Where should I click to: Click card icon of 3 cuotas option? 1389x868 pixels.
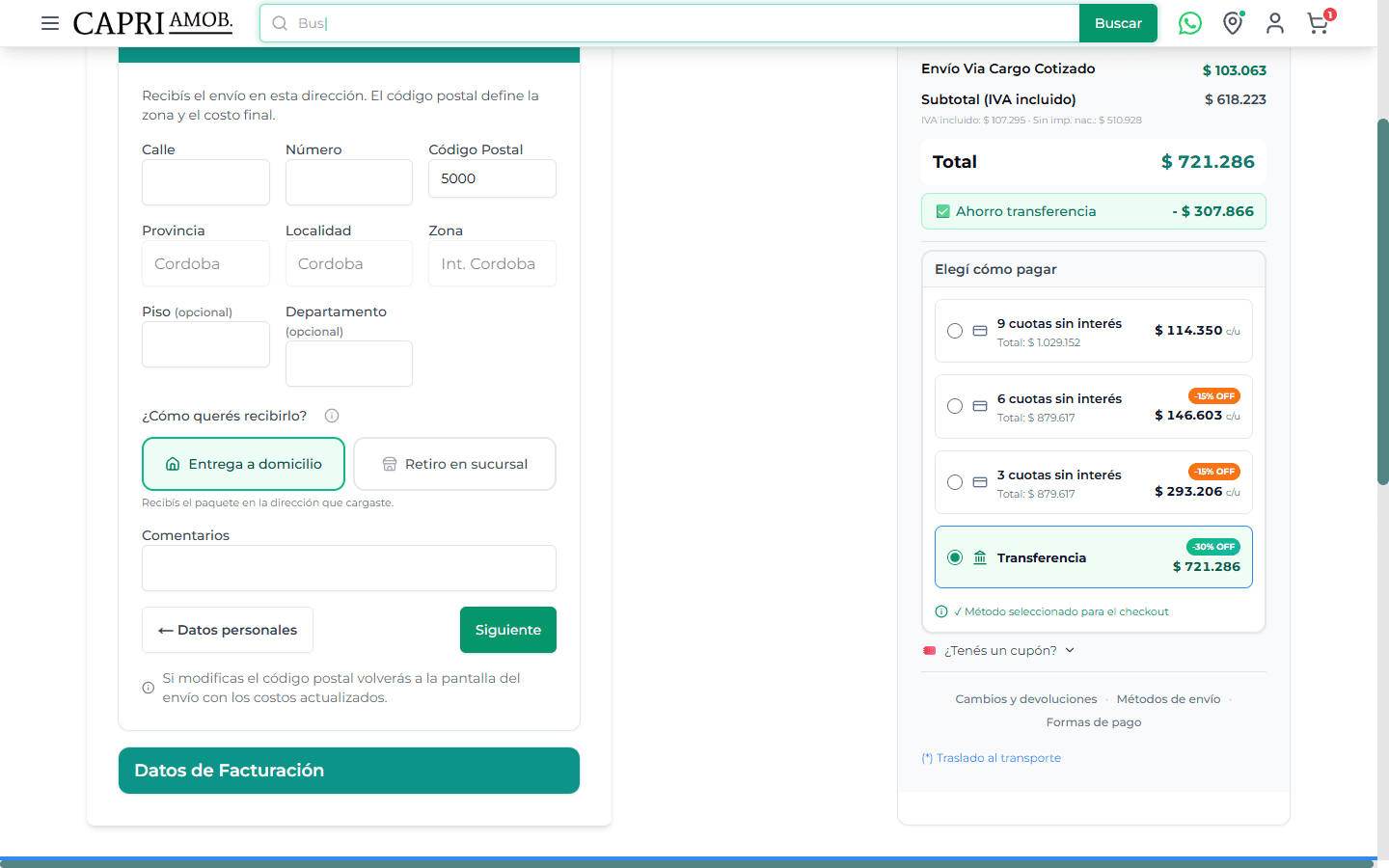pyautogui.click(x=980, y=482)
